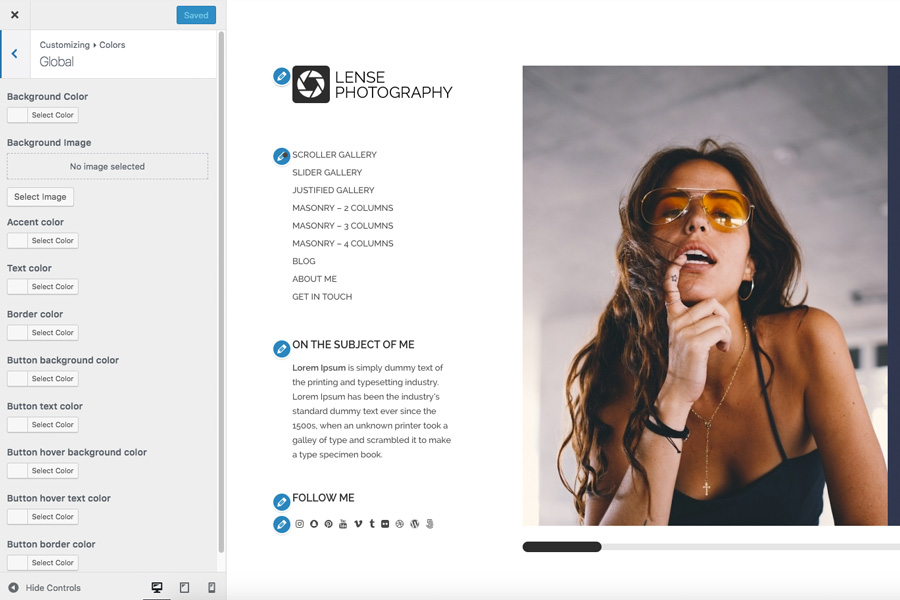
Task: Open the Instagram social icon
Action: tap(299, 523)
